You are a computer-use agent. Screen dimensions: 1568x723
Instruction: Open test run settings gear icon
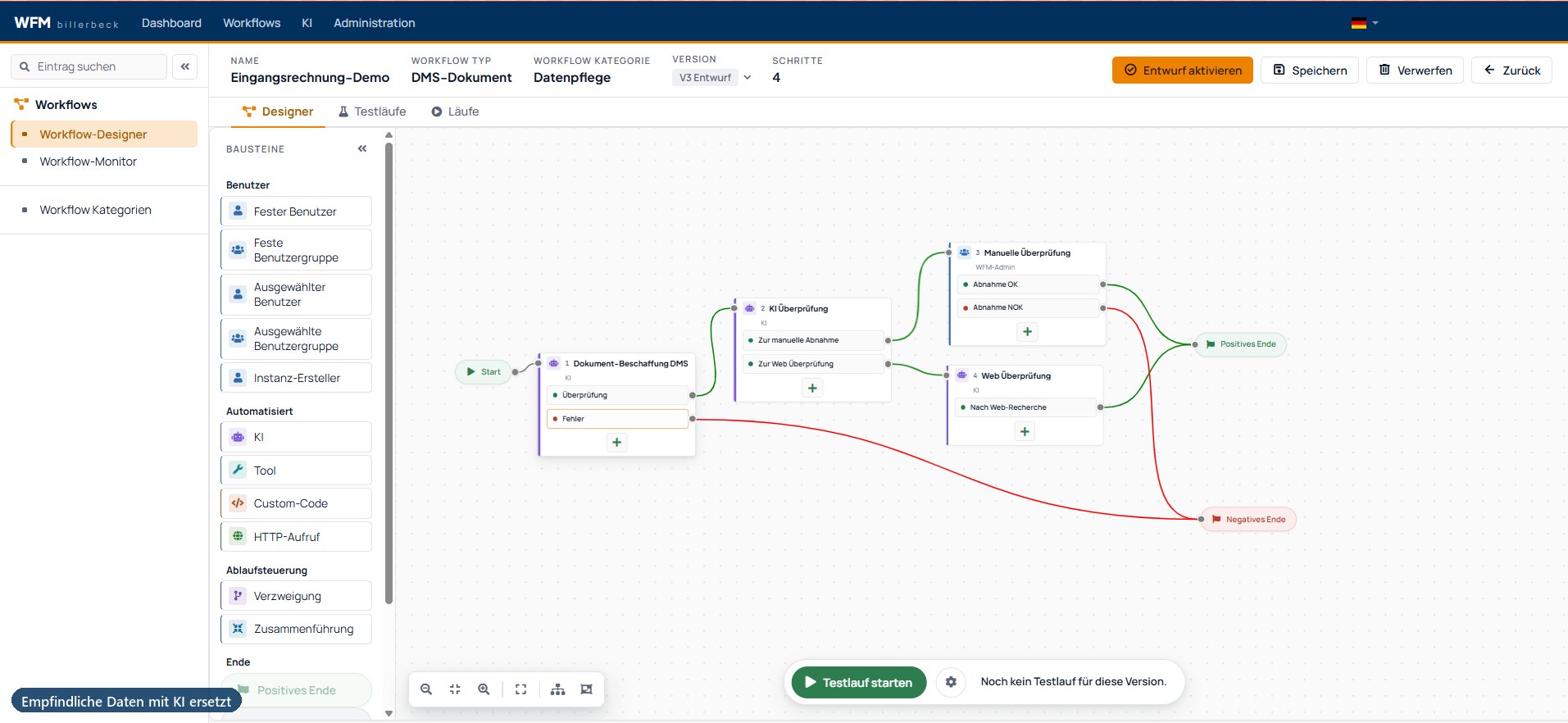[951, 682]
